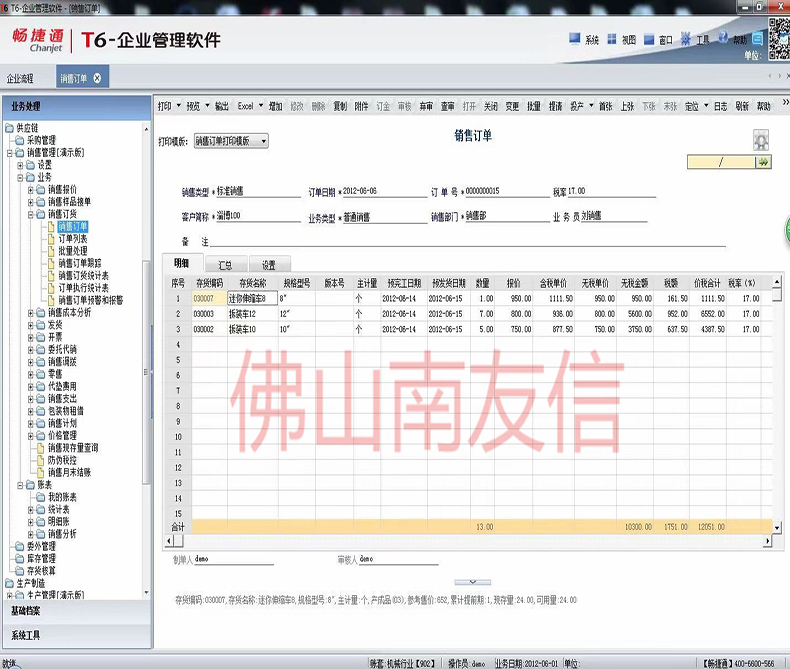Click 提请 in toolbar

pos(555,106)
